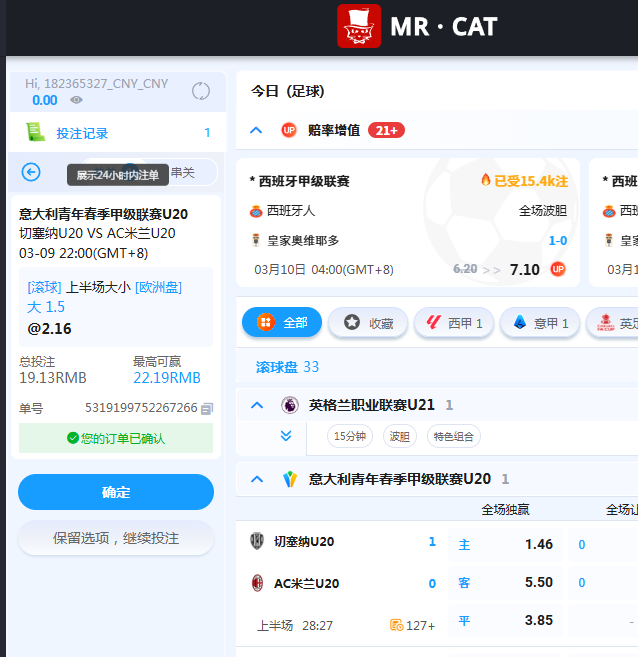The height and width of the screenshot is (657, 638).
Task: Copy the order number 5319199752267266
Action: pos(207,408)
